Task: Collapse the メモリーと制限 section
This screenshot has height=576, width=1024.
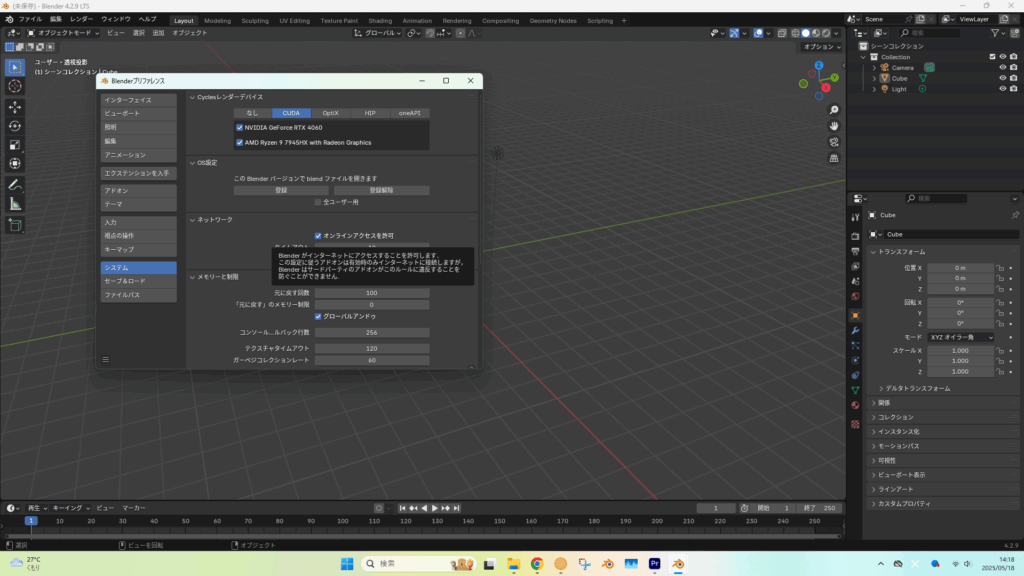Action: [193, 277]
